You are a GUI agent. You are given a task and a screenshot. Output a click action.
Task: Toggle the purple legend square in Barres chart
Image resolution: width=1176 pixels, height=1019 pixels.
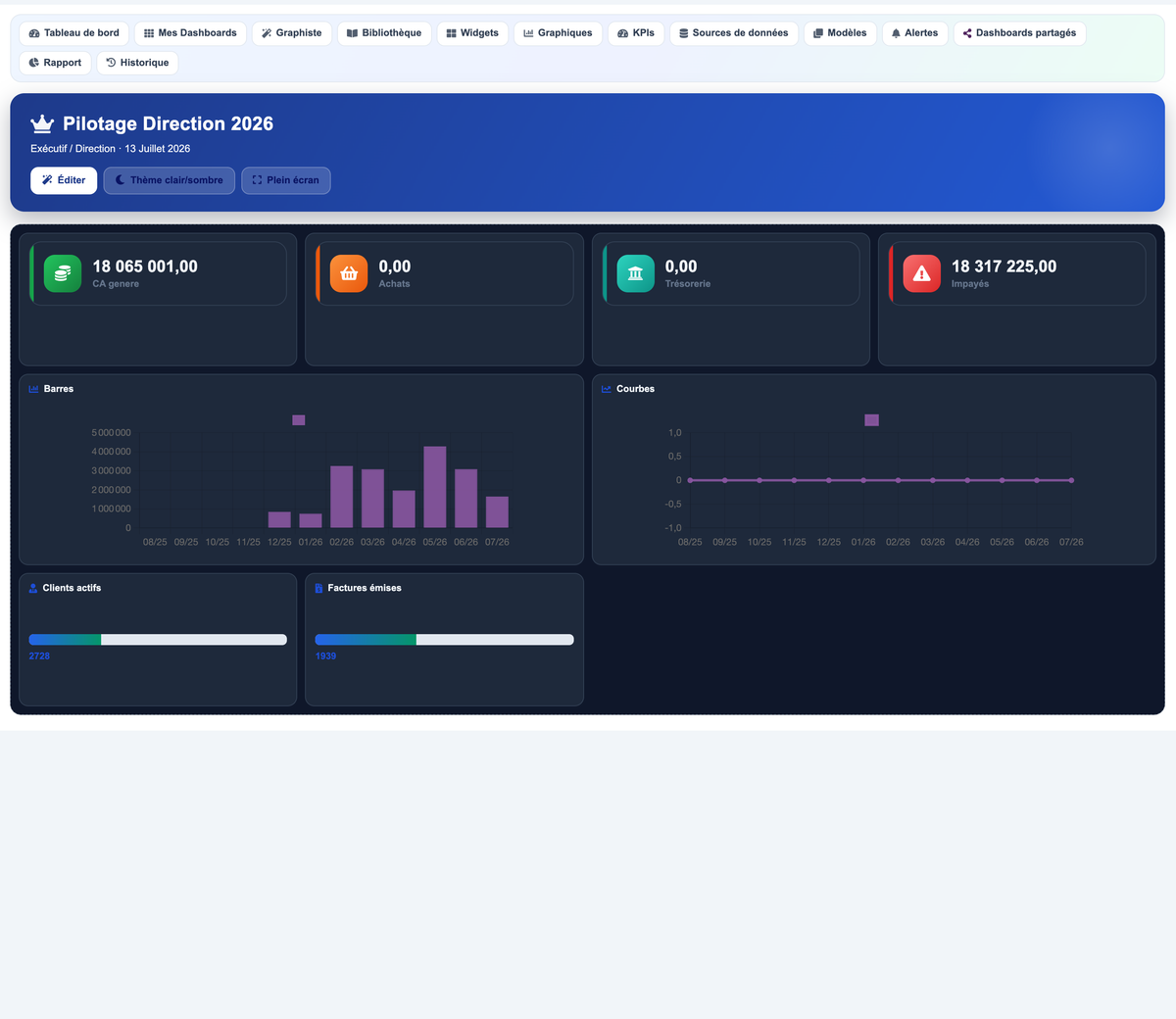point(299,420)
